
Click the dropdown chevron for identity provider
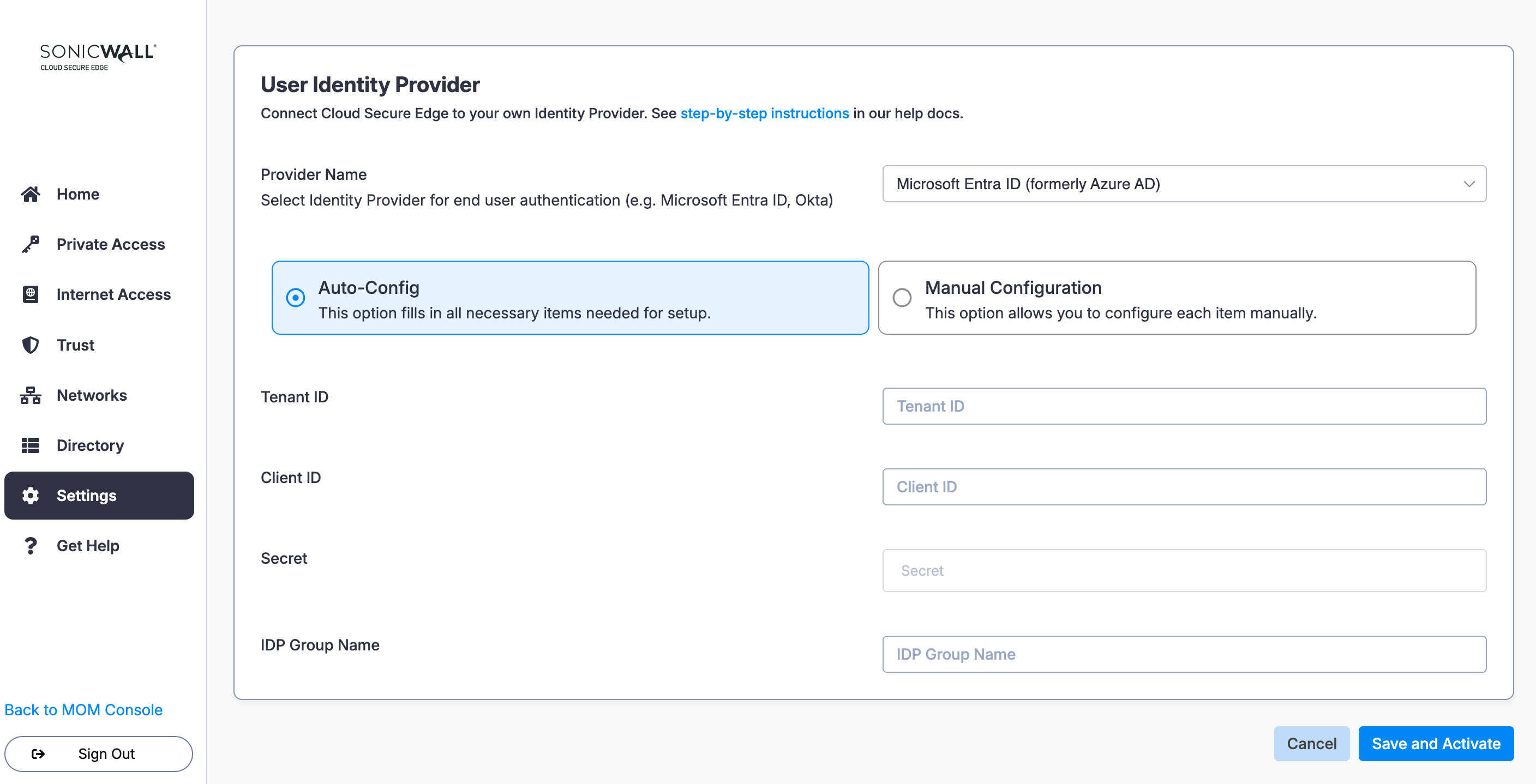tap(1468, 184)
